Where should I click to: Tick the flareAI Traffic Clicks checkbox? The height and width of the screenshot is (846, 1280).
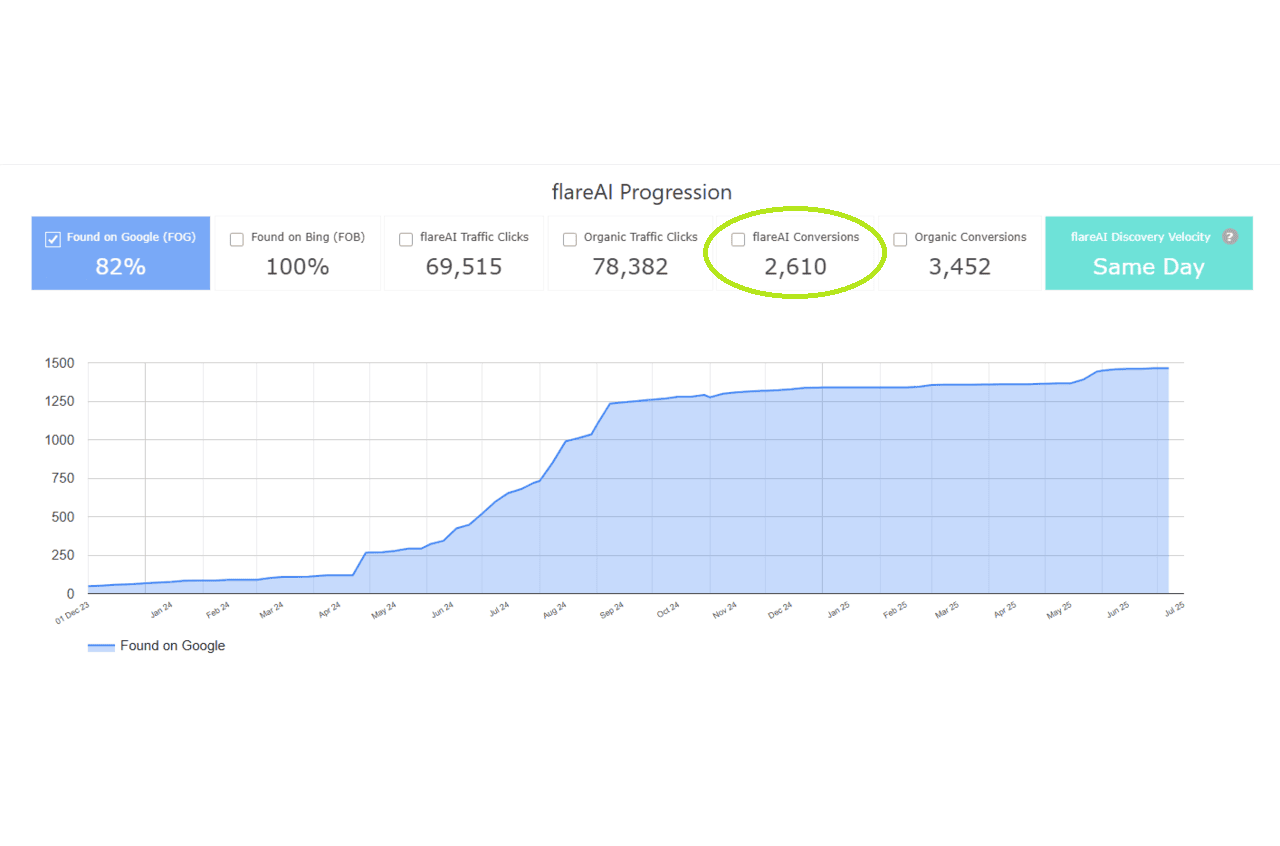406,239
